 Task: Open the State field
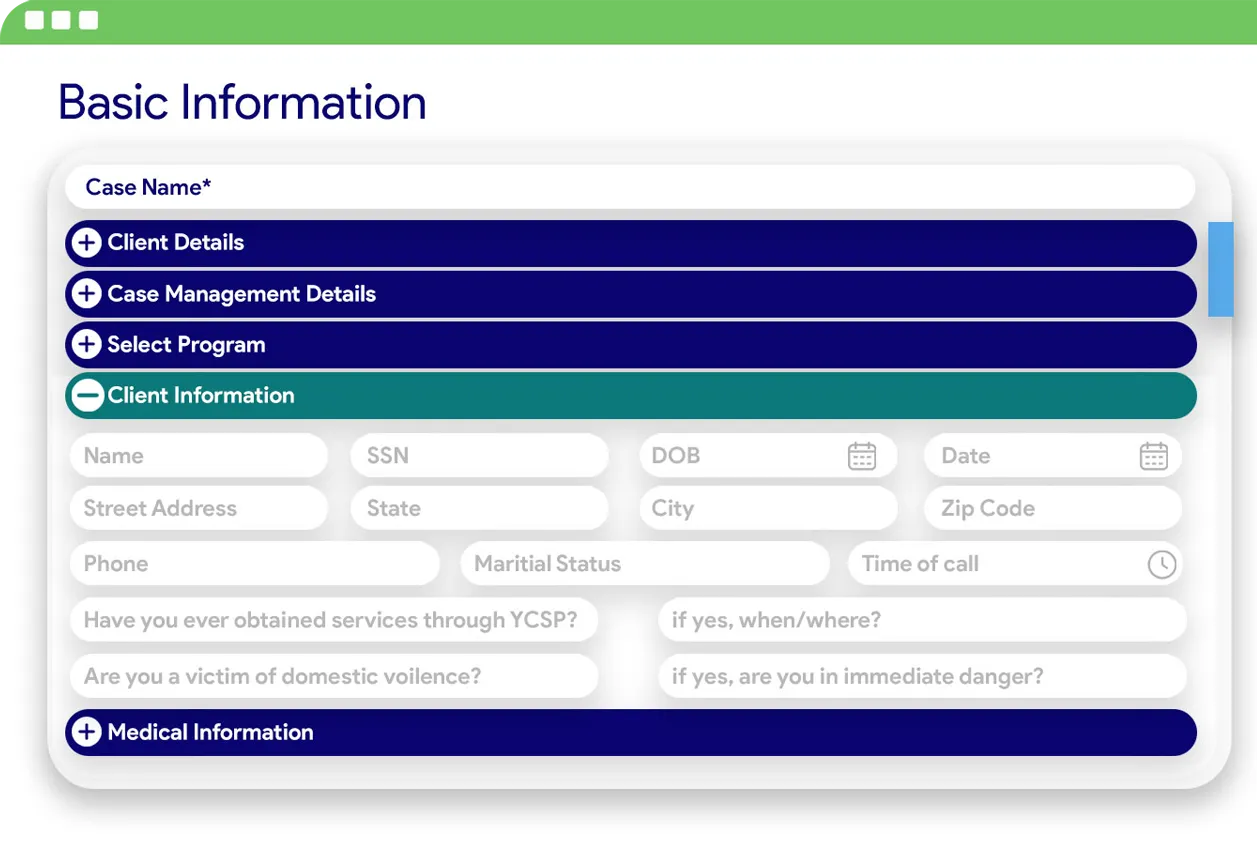[x=479, y=508]
